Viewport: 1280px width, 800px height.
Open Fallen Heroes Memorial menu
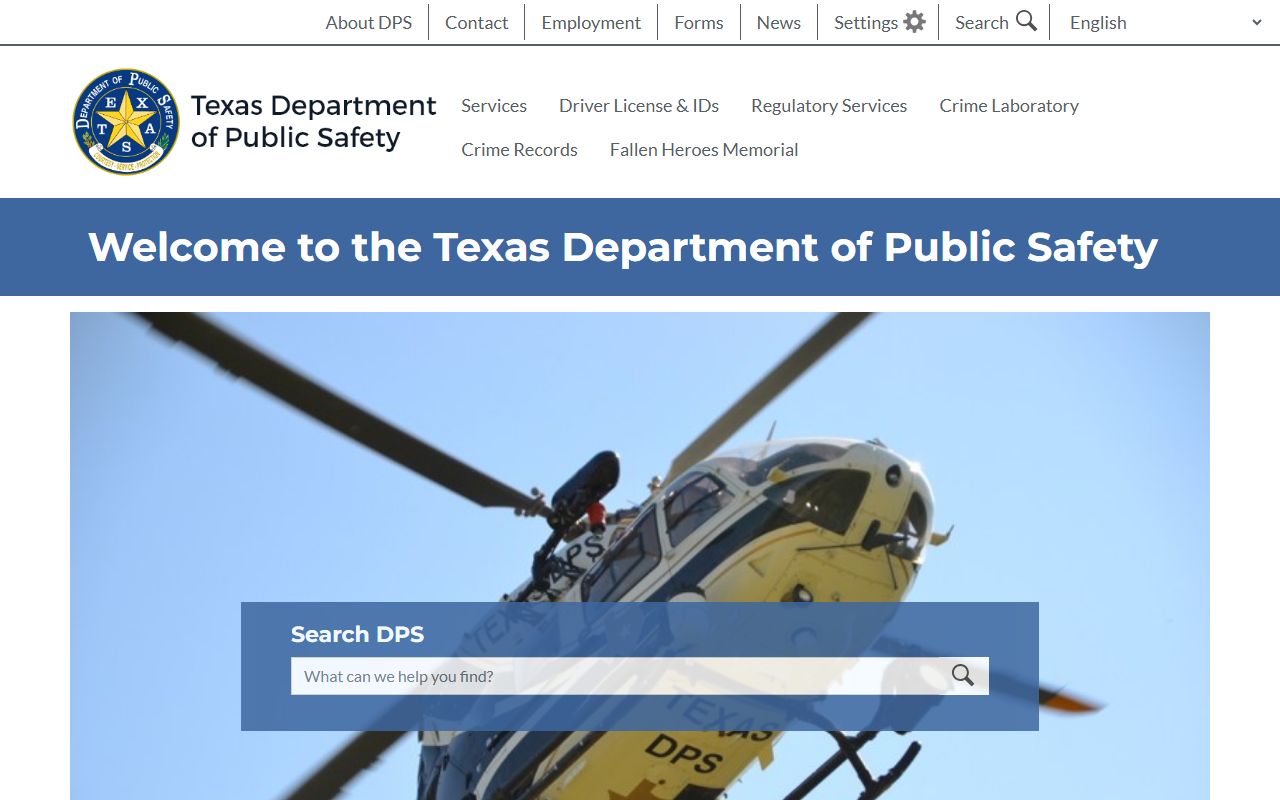(x=704, y=150)
